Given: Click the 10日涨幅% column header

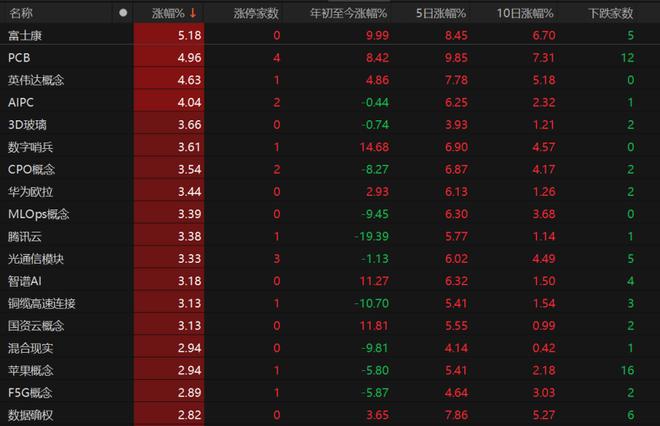Looking at the screenshot, I should point(525,13).
